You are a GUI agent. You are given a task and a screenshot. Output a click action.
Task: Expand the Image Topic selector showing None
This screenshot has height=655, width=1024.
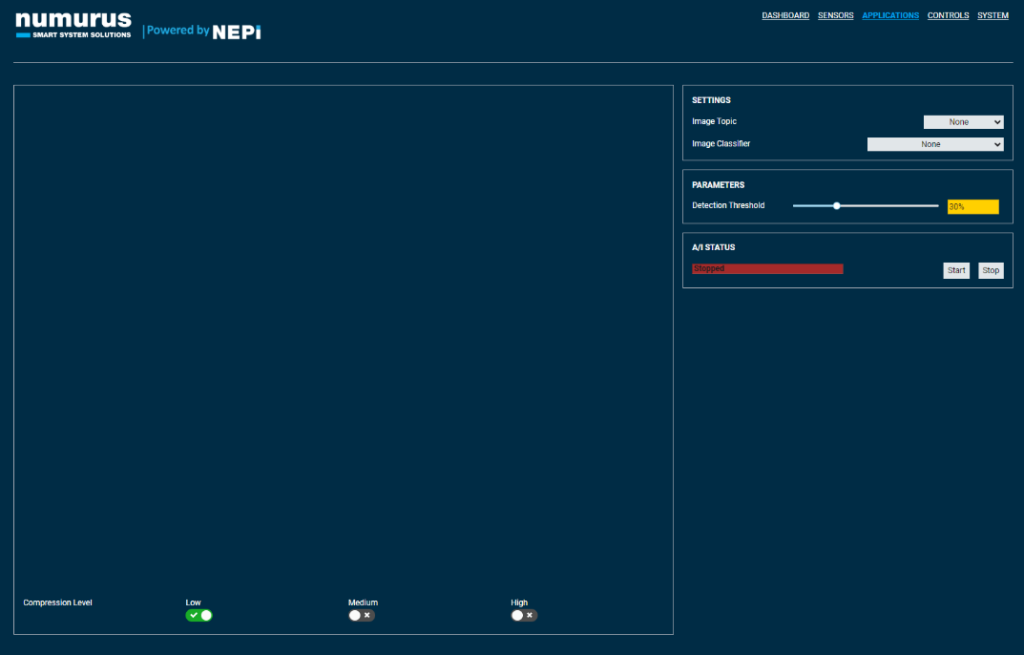pos(962,121)
